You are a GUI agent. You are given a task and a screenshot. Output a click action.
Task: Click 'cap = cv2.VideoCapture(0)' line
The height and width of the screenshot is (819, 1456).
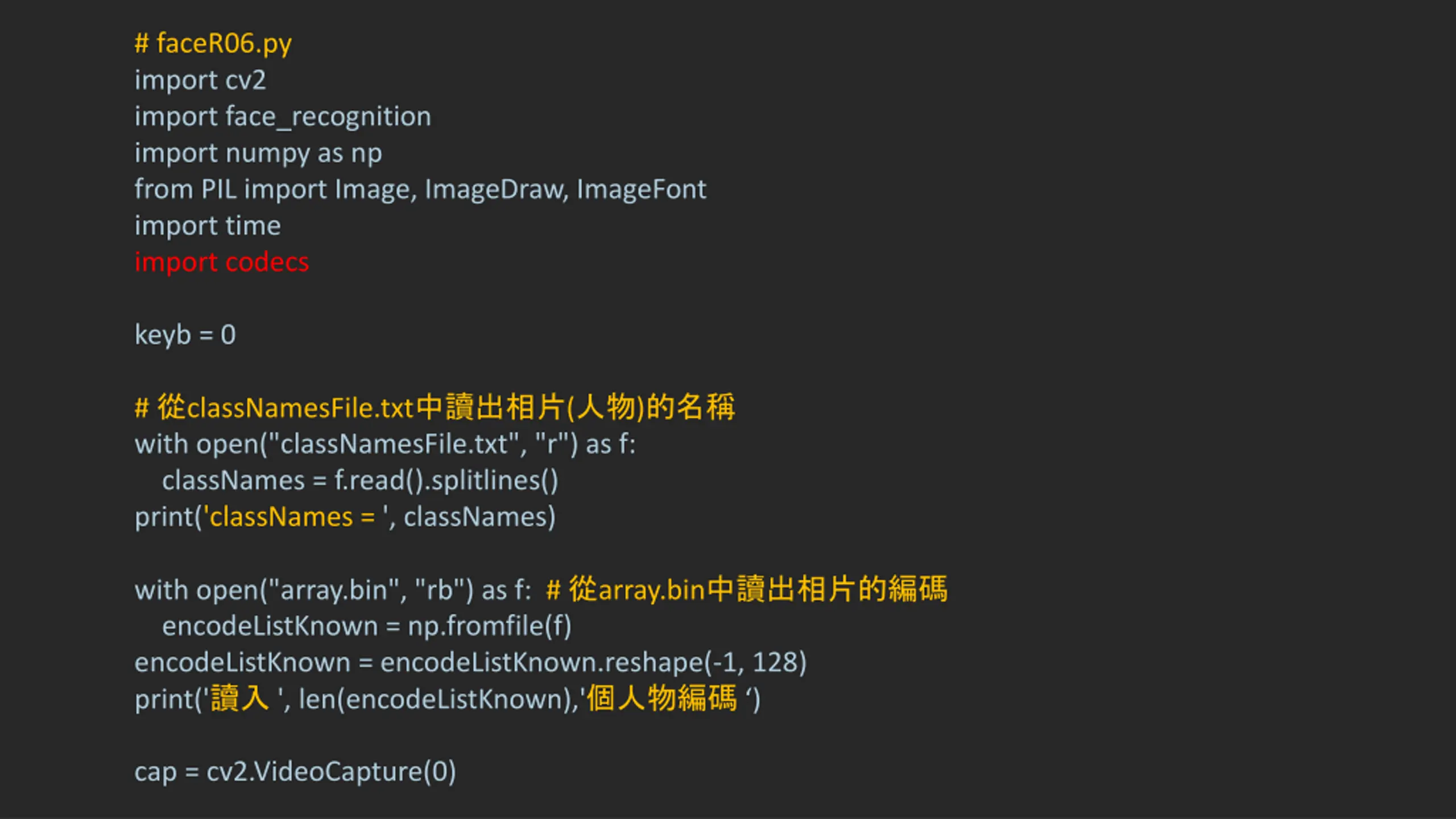pyautogui.click(x=295, y=772)
